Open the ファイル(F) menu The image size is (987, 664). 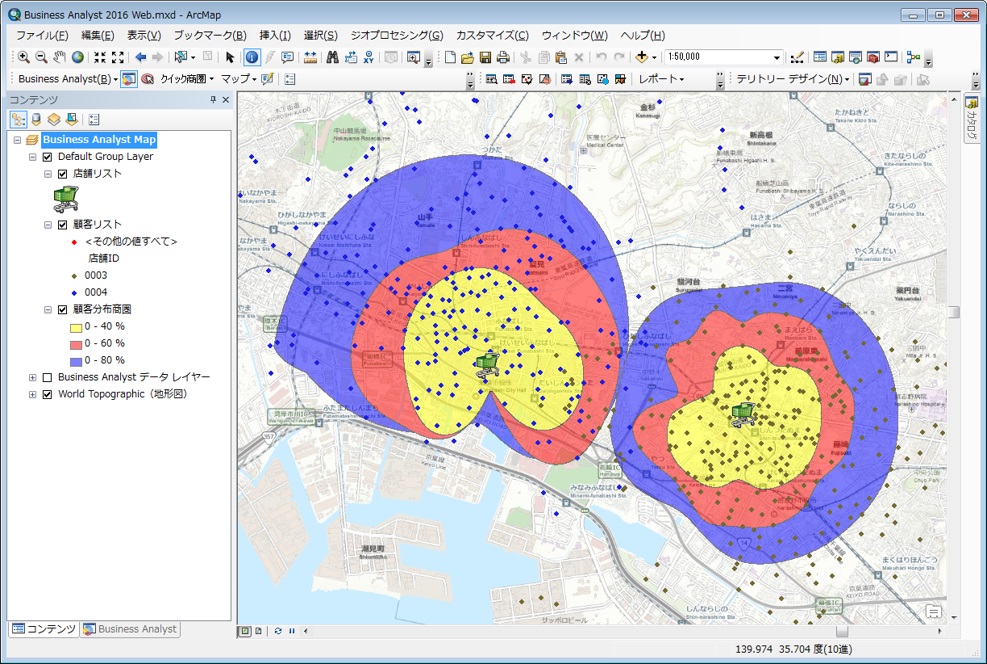pos(42,35)
